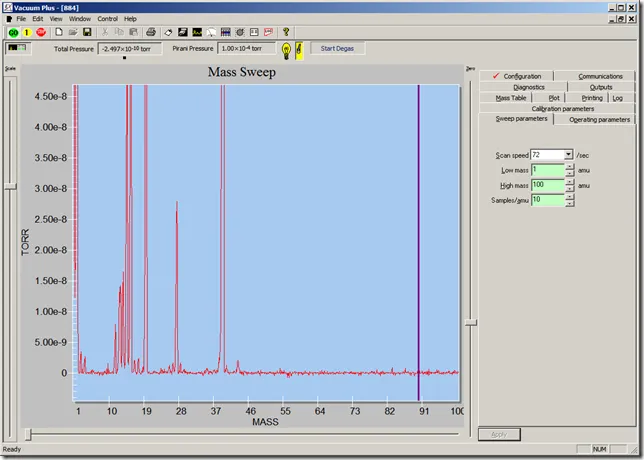
Task: Open help with the question mark icon
Action: point(286,32)
